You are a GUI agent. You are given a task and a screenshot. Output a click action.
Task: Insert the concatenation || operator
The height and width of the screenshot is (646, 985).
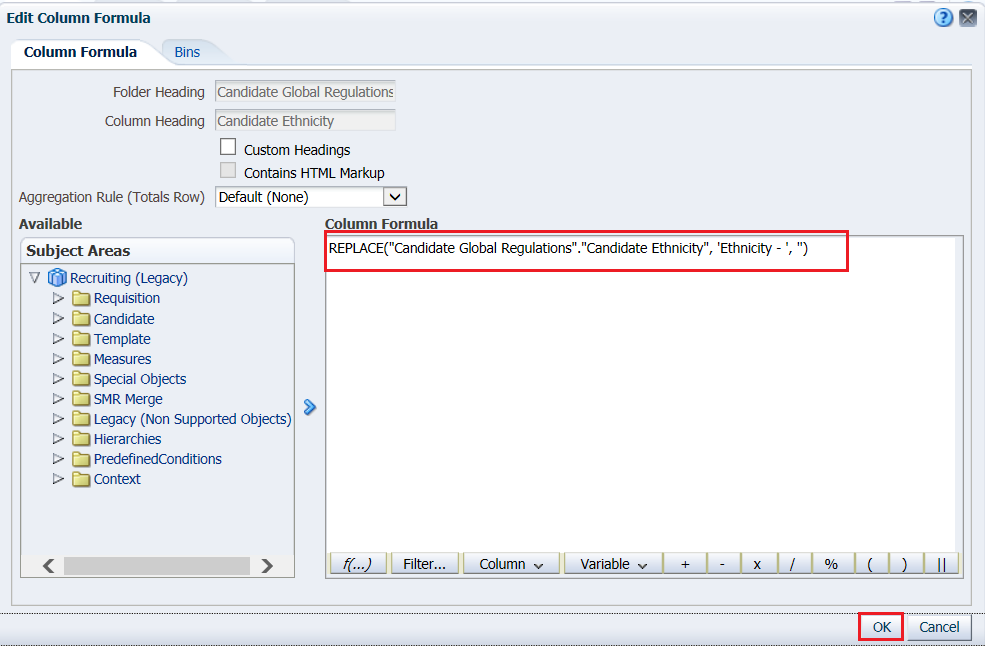point(941,564)
